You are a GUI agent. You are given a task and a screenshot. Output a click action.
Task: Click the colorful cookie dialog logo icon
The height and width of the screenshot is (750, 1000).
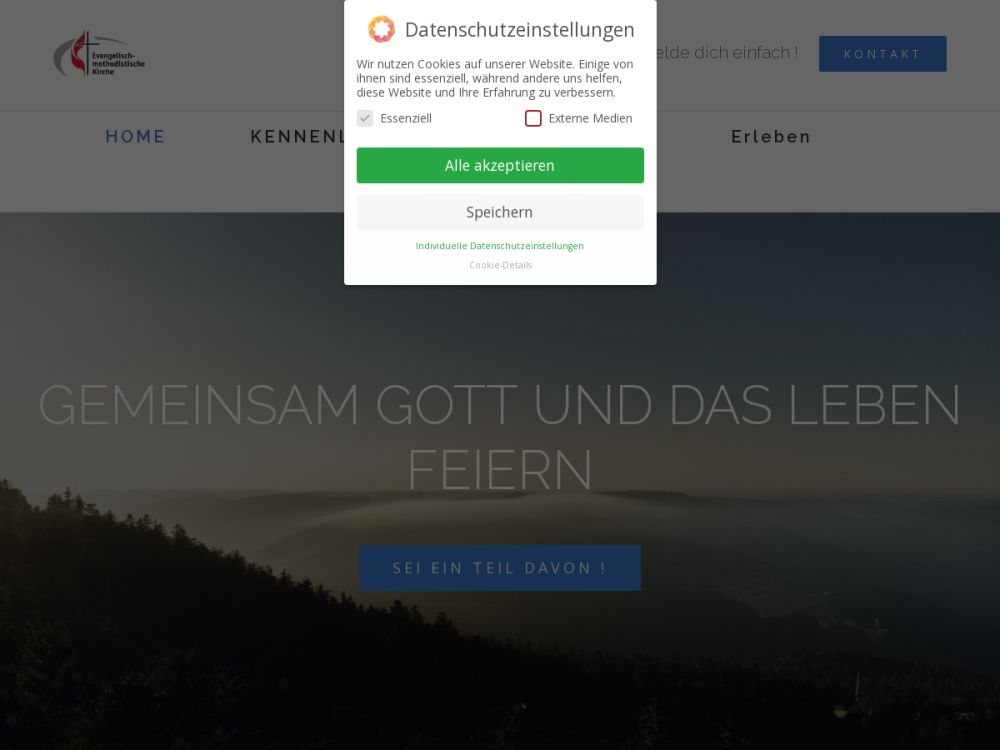(381, 29)
